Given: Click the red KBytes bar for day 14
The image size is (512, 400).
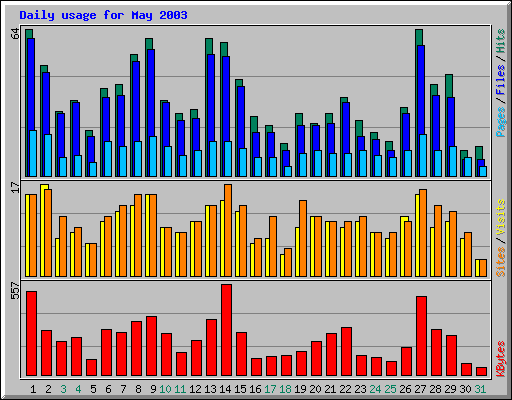Looking at the screenshot, I should [x=226, y=330].
